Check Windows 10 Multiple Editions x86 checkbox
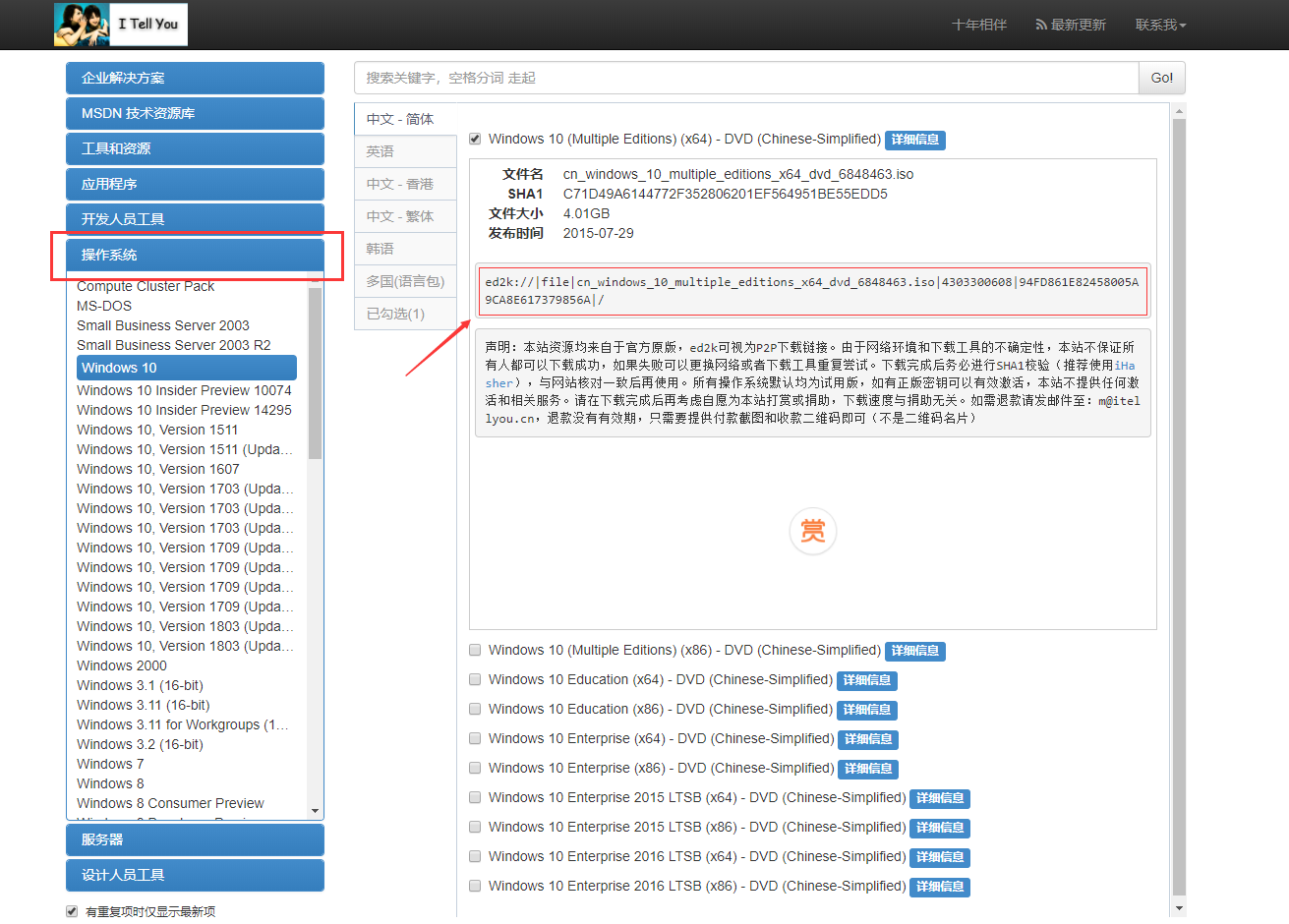 [x=475, y=650]
